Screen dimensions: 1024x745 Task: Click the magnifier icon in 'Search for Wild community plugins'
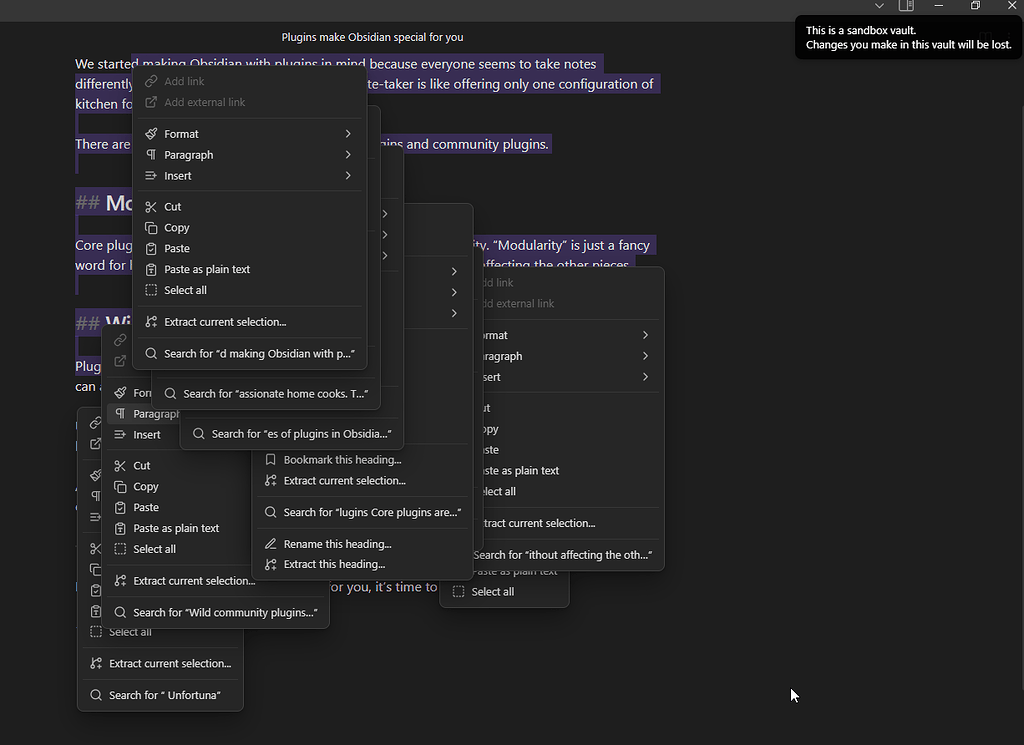(119, 612)
